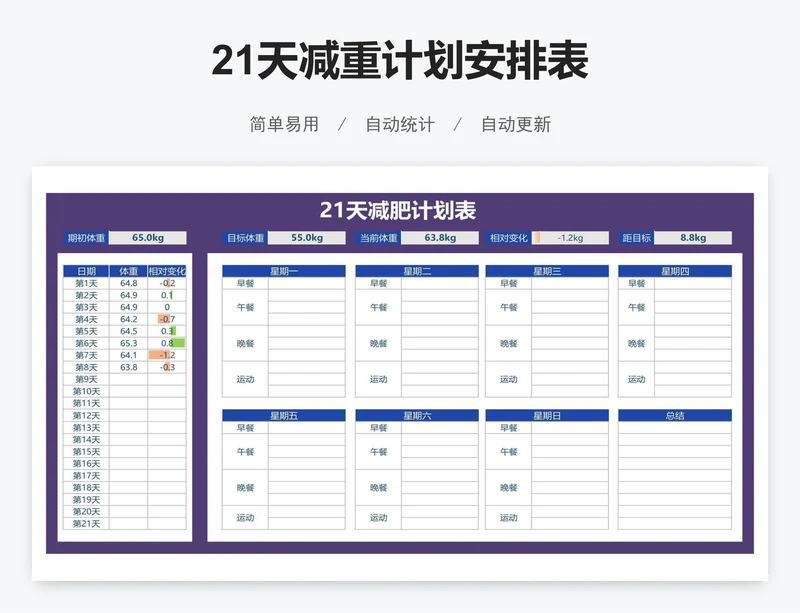Click weight cell 63.8 for 第8天
Image resolution: width=800 pixels, height=613 pixels.
coord(129,367)
